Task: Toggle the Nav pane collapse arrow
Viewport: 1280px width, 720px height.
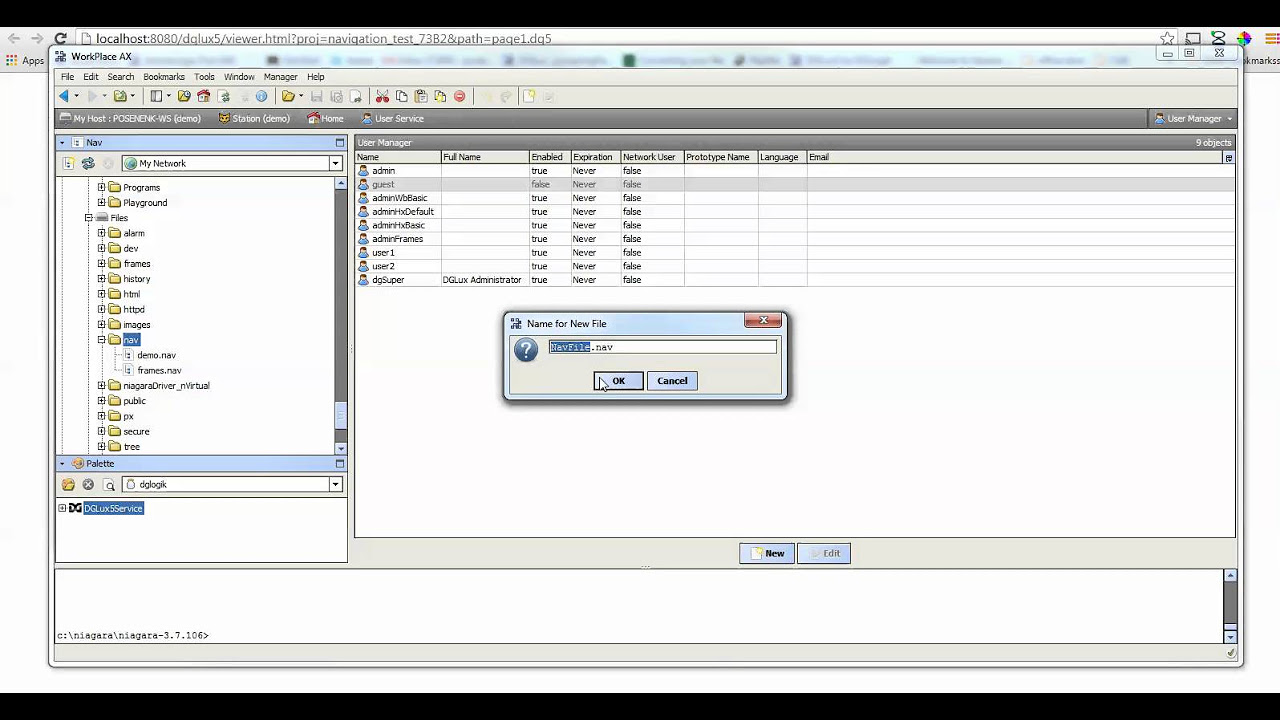Action: (x=62, y=142)
